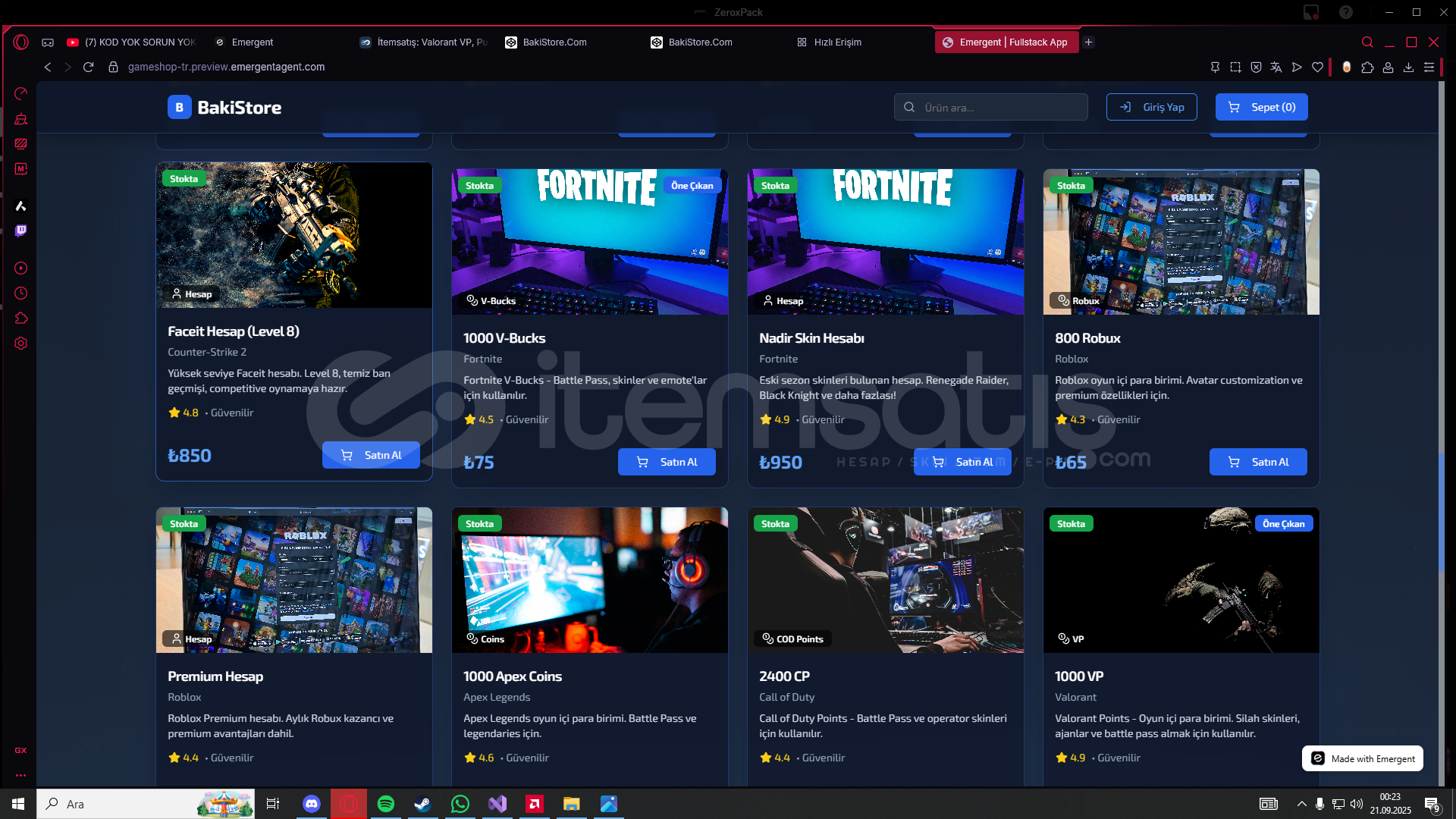
Task: Open the Easy Setup menu icon
Action: coord(1429,67)
